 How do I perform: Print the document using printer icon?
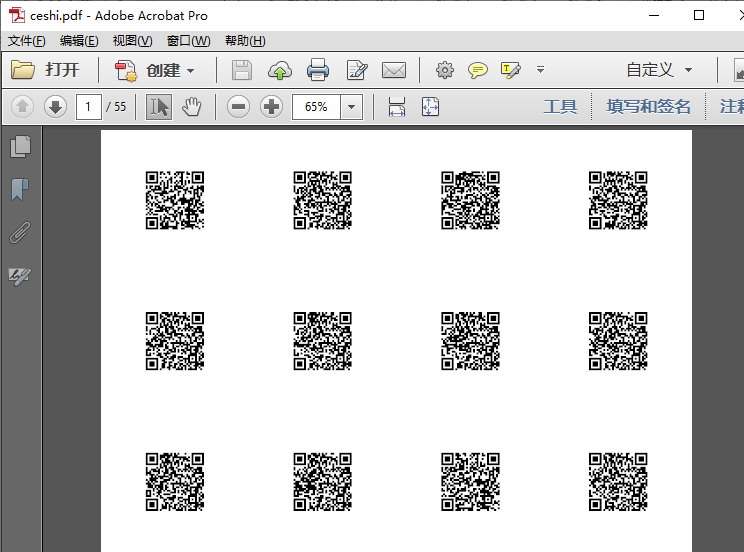tap(317, 70)
